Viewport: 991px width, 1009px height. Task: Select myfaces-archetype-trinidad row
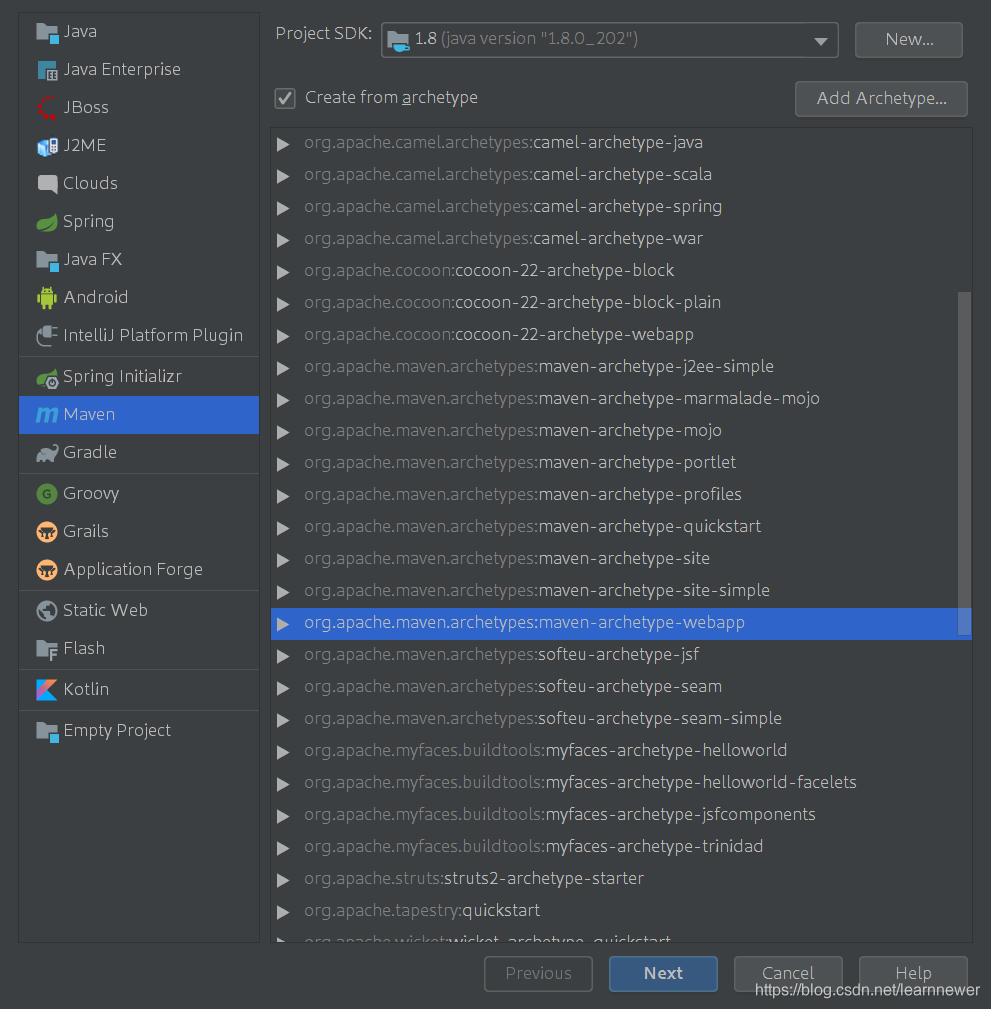point(621,847)
